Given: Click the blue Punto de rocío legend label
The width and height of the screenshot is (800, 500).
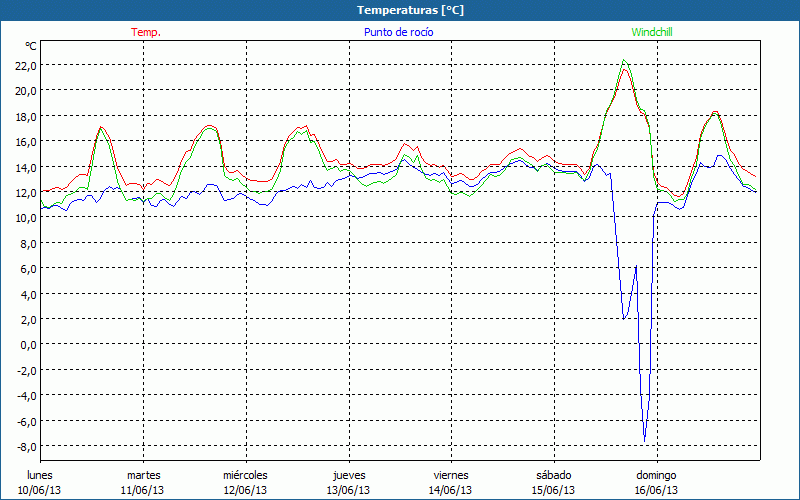Looking at the screenshot, I should tap(398, 32).
